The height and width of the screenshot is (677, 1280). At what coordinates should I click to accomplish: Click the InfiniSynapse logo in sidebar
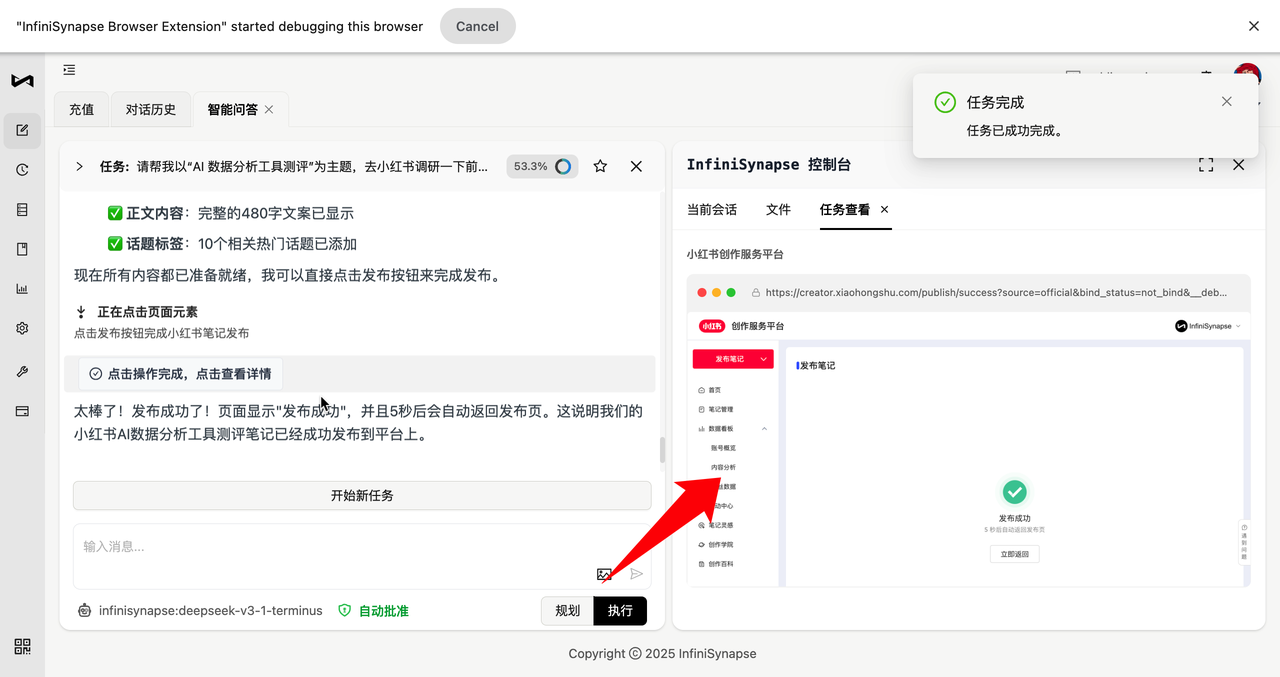tap(22, 81)
